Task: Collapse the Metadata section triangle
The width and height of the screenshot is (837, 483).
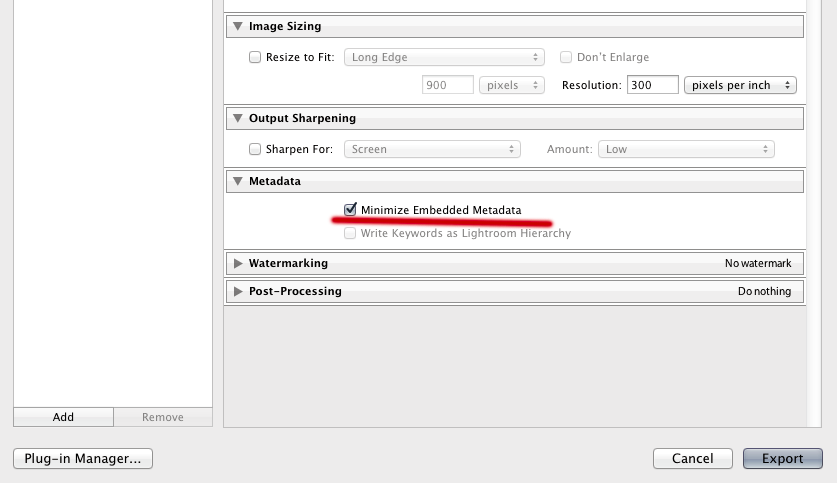Action: coord(237,182)
